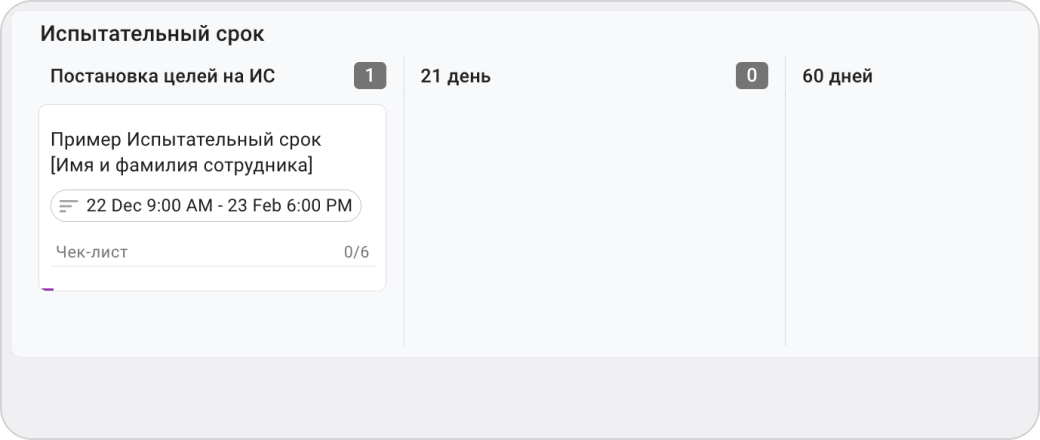Select the "60 дней" column header
The height and width of the screenshot is (440, 1040).
click(837, 76)
